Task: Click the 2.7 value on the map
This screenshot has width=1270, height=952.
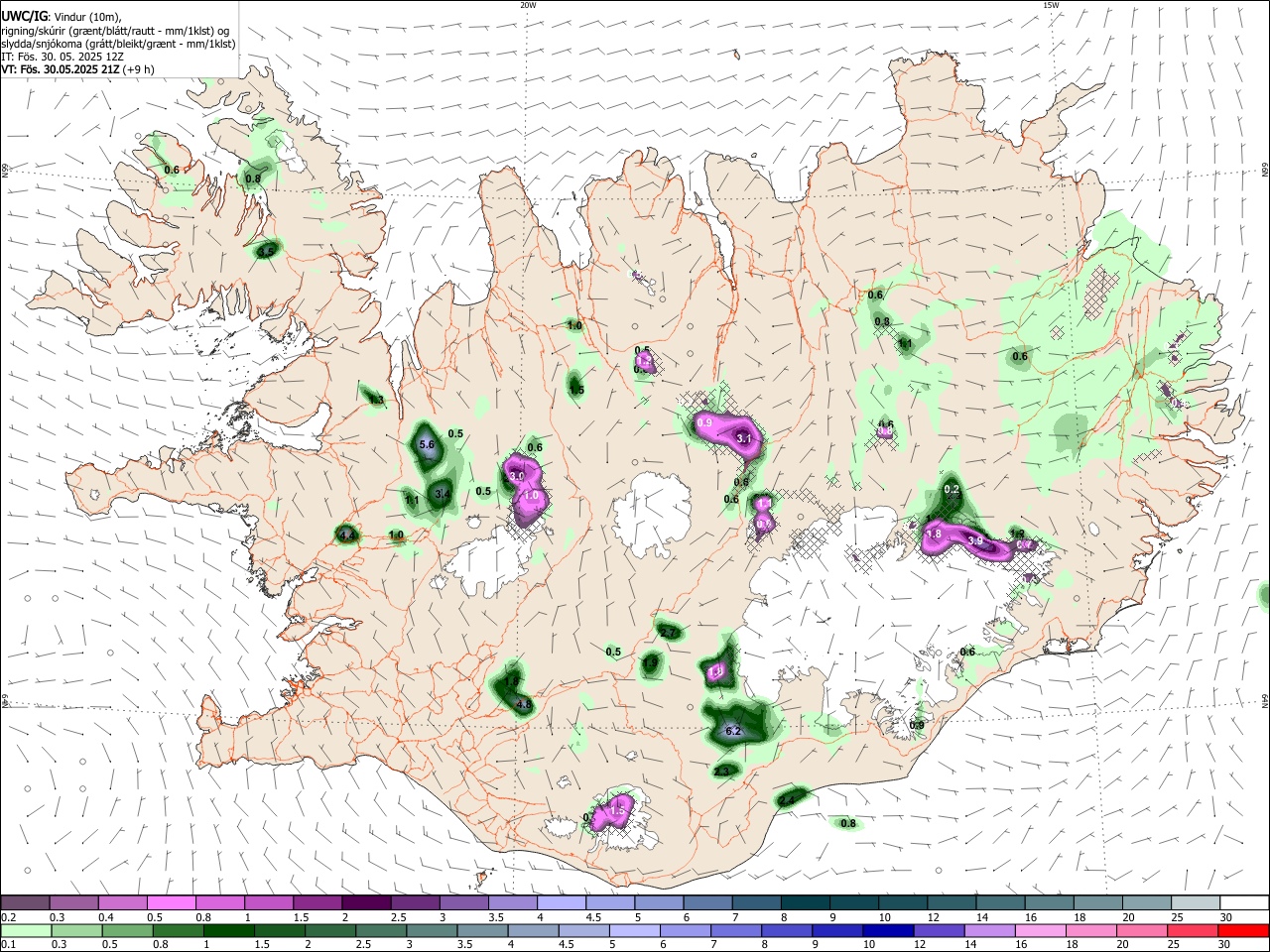Action: [x=668, y=633]
